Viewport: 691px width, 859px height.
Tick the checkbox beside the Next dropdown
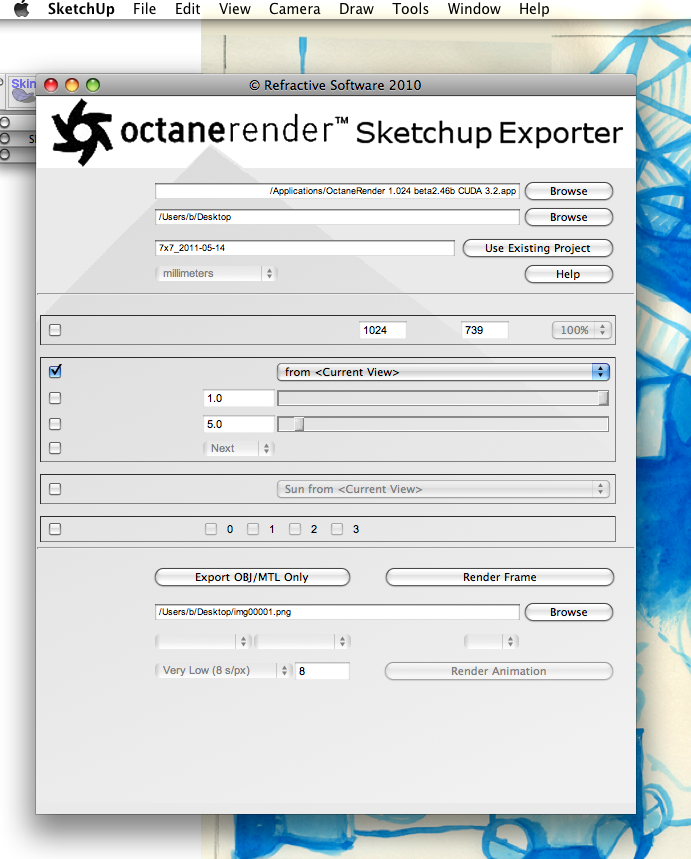pyautogui.click(x=55, y=448)
